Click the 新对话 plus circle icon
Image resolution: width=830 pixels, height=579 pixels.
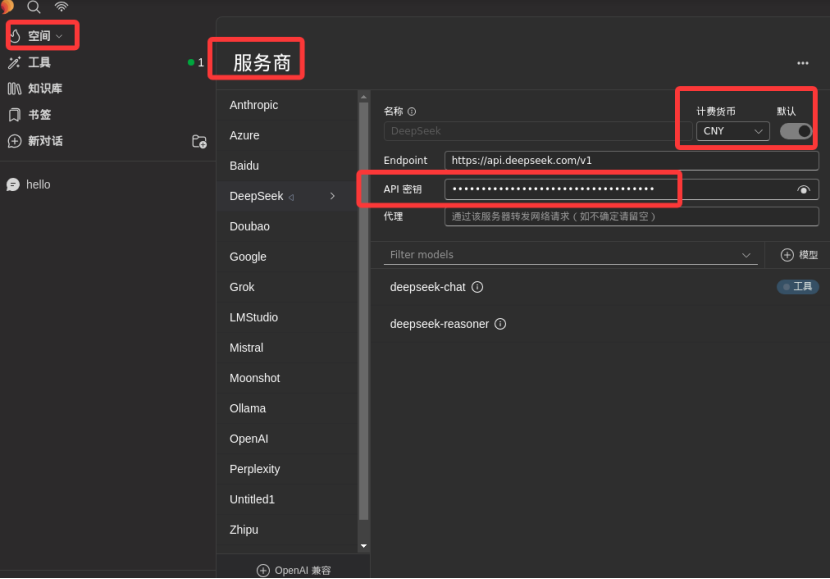(x=14, y=141)
